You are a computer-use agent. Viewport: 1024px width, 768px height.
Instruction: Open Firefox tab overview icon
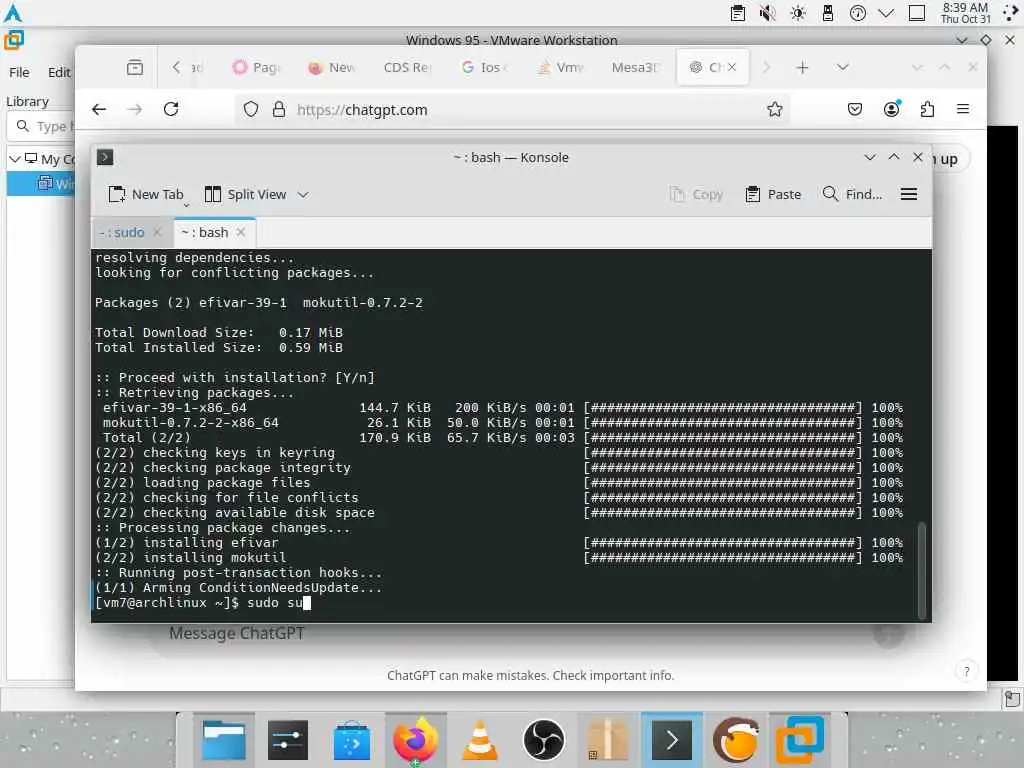[135, 67]
